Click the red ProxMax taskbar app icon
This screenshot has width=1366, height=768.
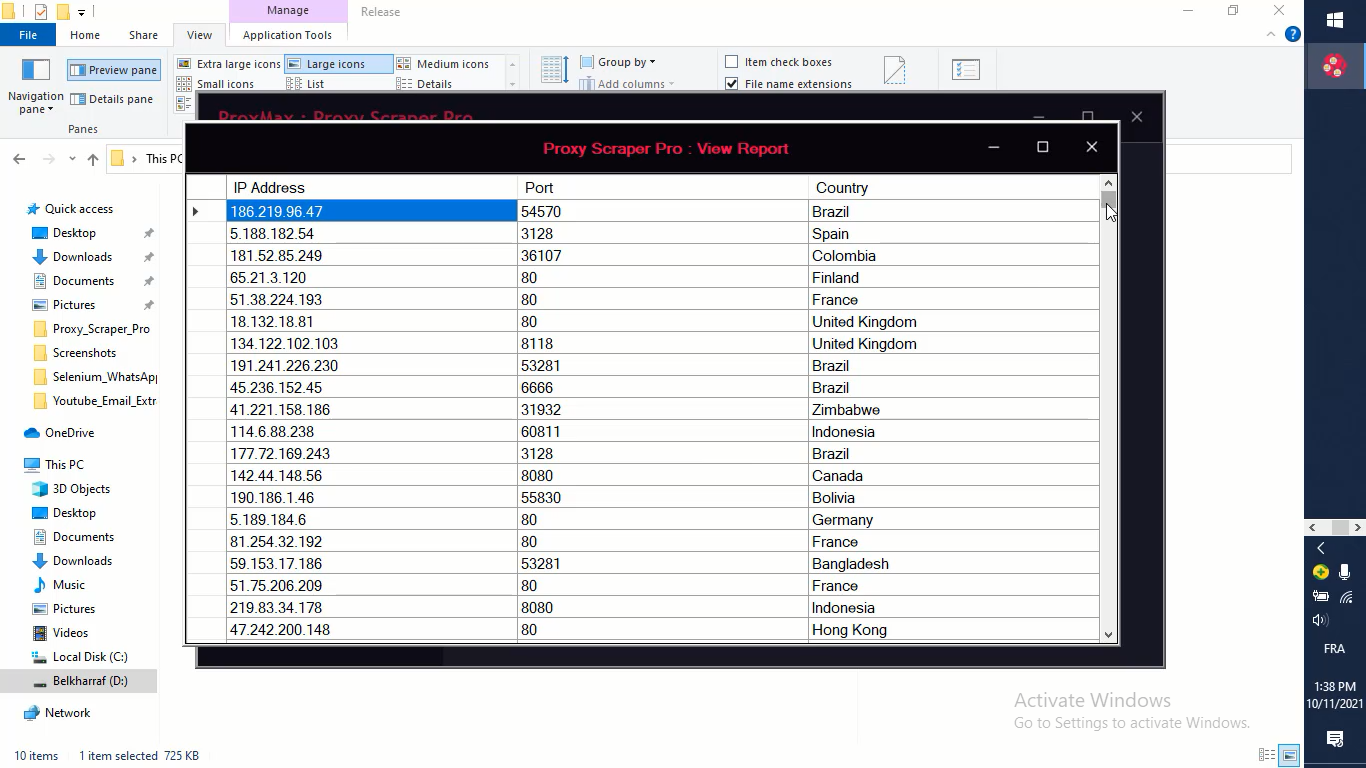[1334, 66]
